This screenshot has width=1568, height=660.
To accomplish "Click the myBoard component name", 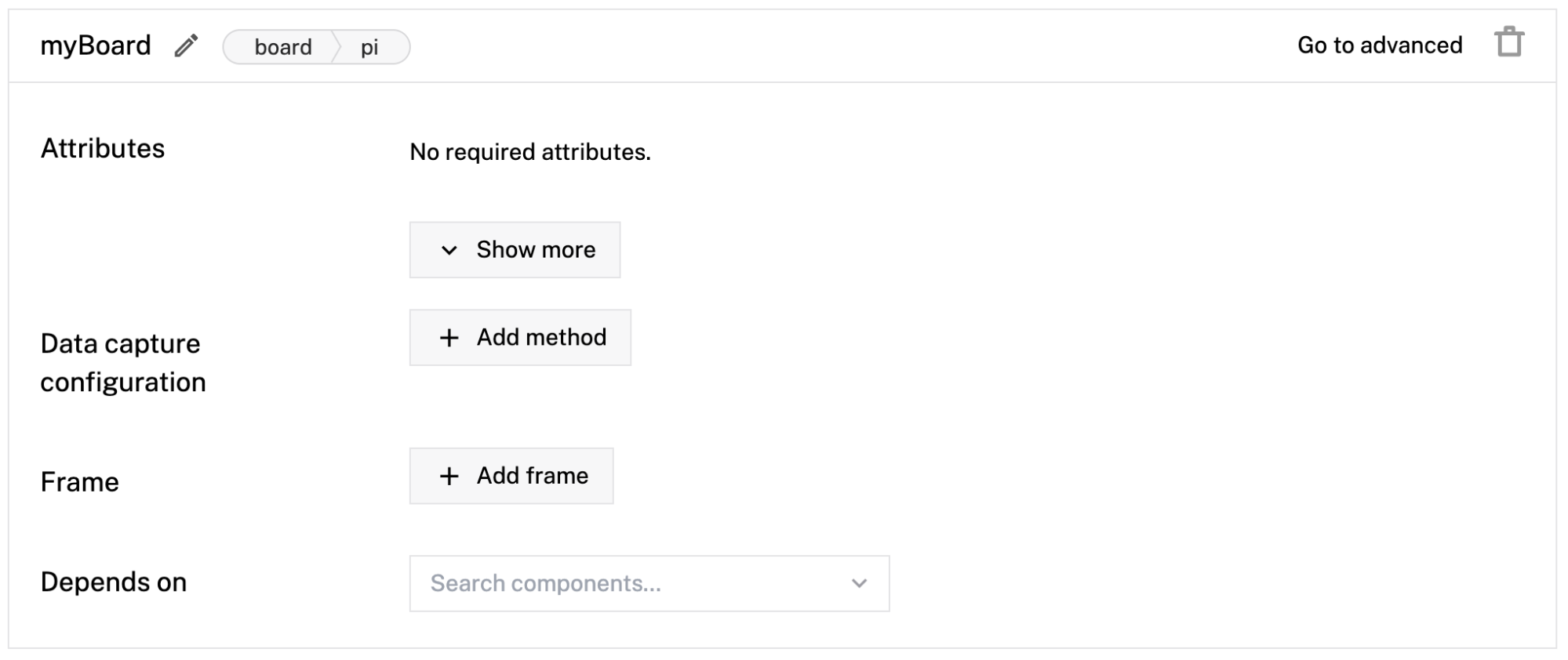I will (x=96, y=45).
